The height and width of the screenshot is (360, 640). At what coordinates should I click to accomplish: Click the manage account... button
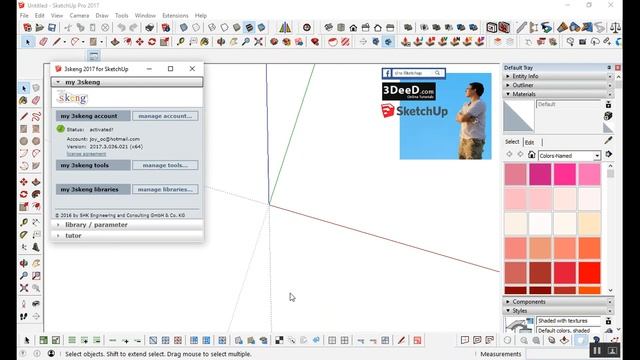click(x=165, y=116)
